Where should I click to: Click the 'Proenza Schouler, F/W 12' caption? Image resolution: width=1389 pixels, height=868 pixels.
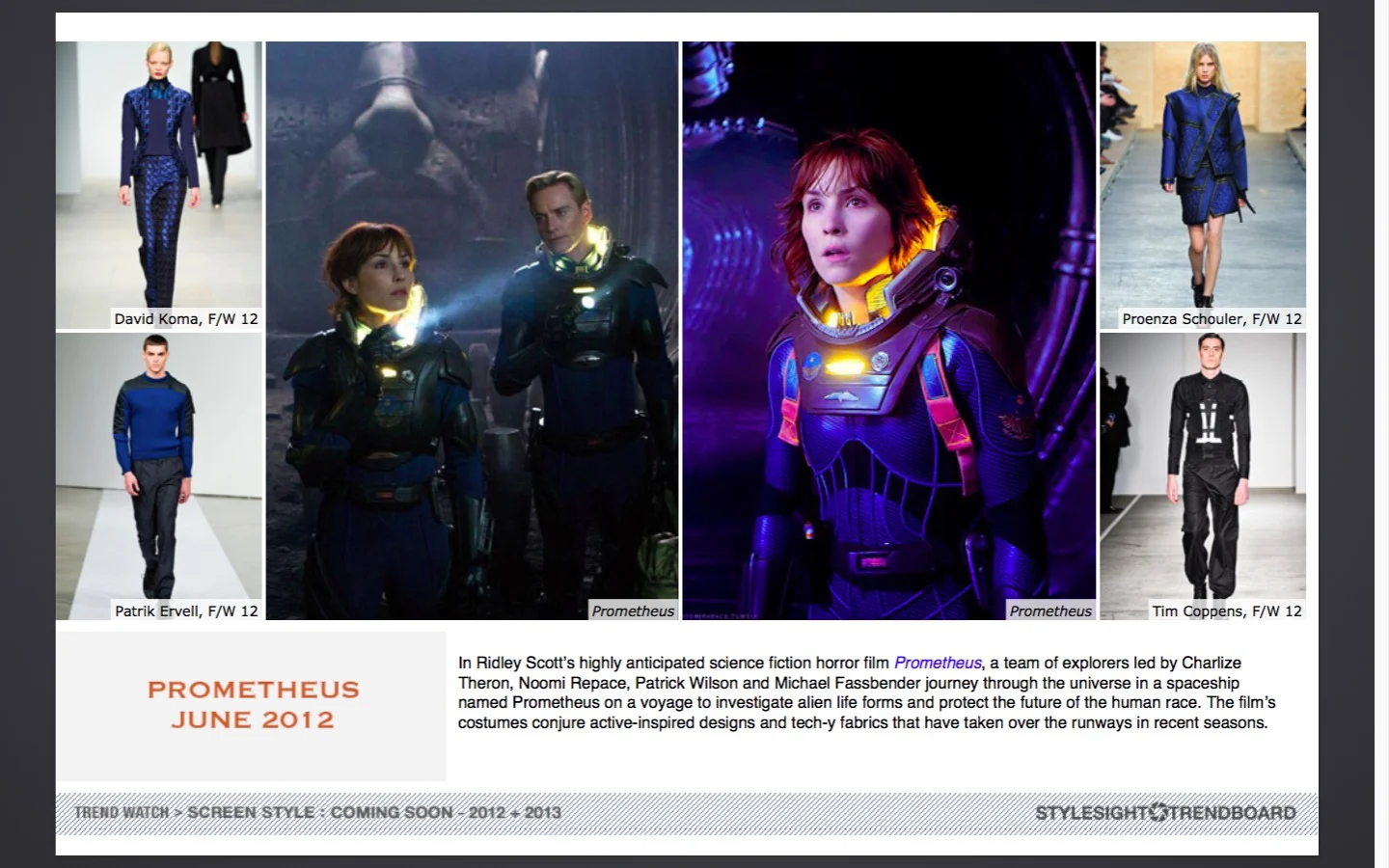pyautogui.click(x=1212, y=319)
